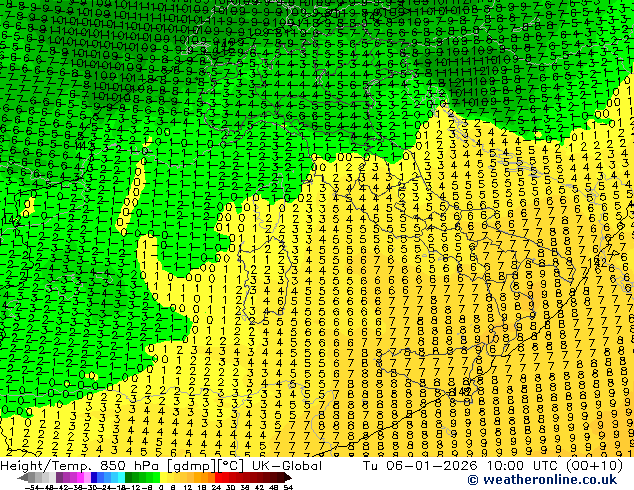Click the 'Tu 06-01-2026' date text

tap(420, 466)
